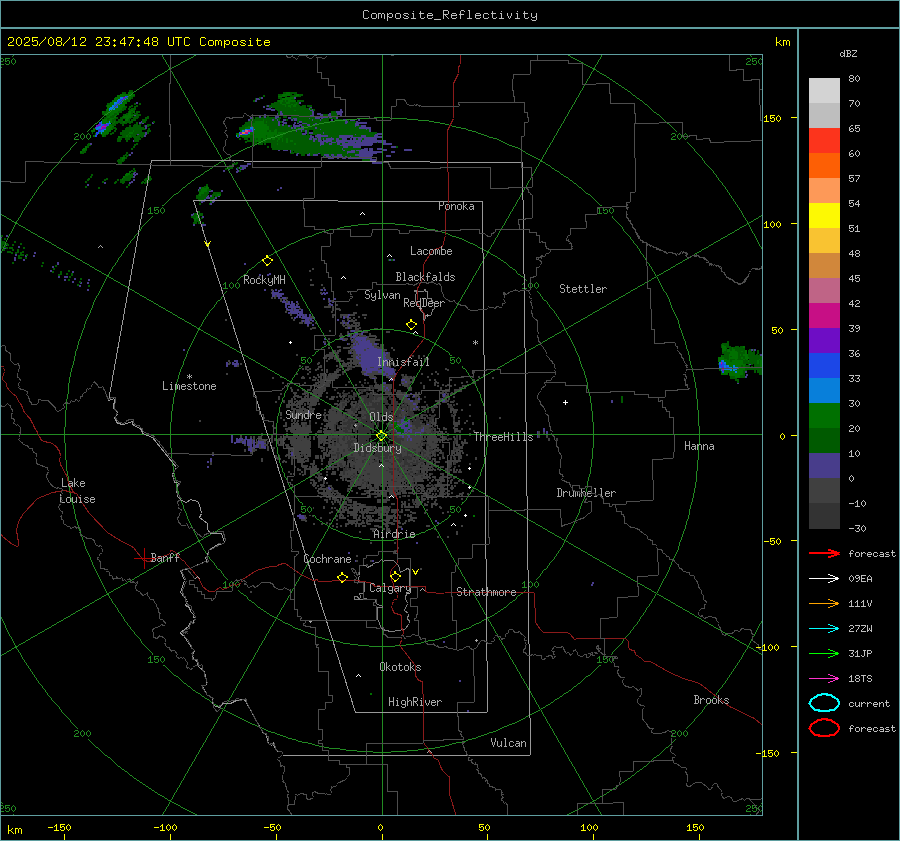Viewport: 900px width, 841px height.
Task: Click the yellow diamond marker near RedDeer
Action: point(411,325)
